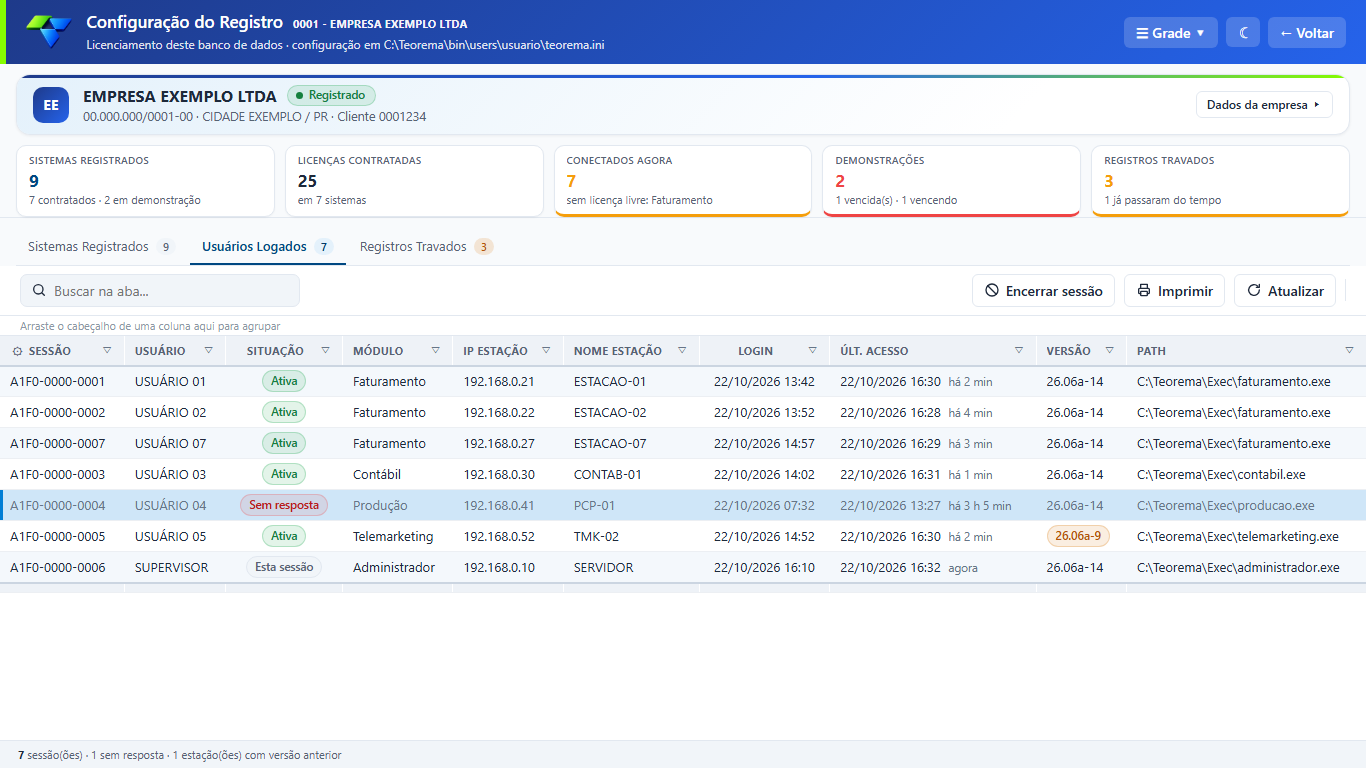Click the gear icon in Sessão header
Screen dimensions: 1366x768
[18, 351]
